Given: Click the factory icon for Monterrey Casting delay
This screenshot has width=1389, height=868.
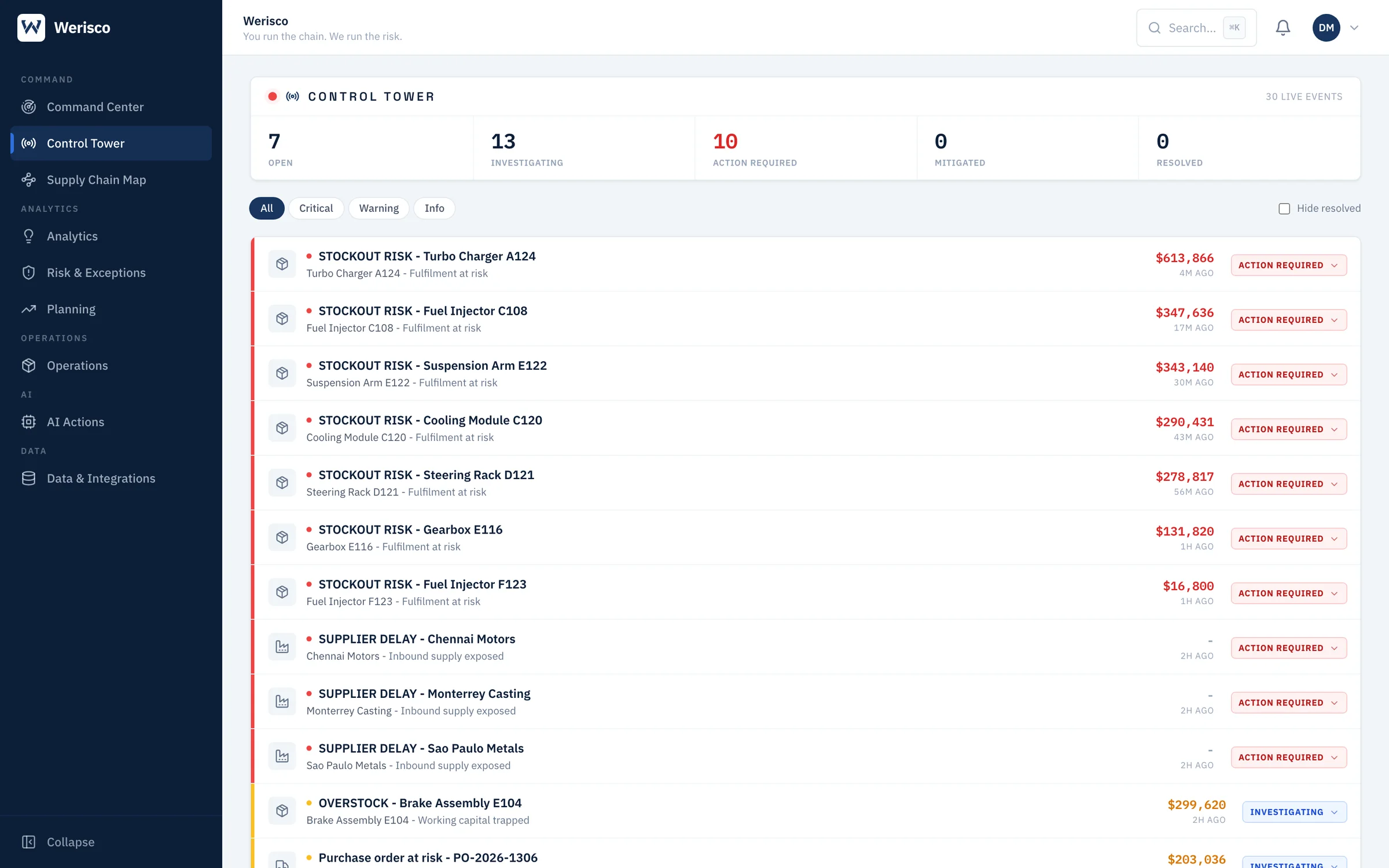Looking at the screenshot, I should [x=282, y=701].
